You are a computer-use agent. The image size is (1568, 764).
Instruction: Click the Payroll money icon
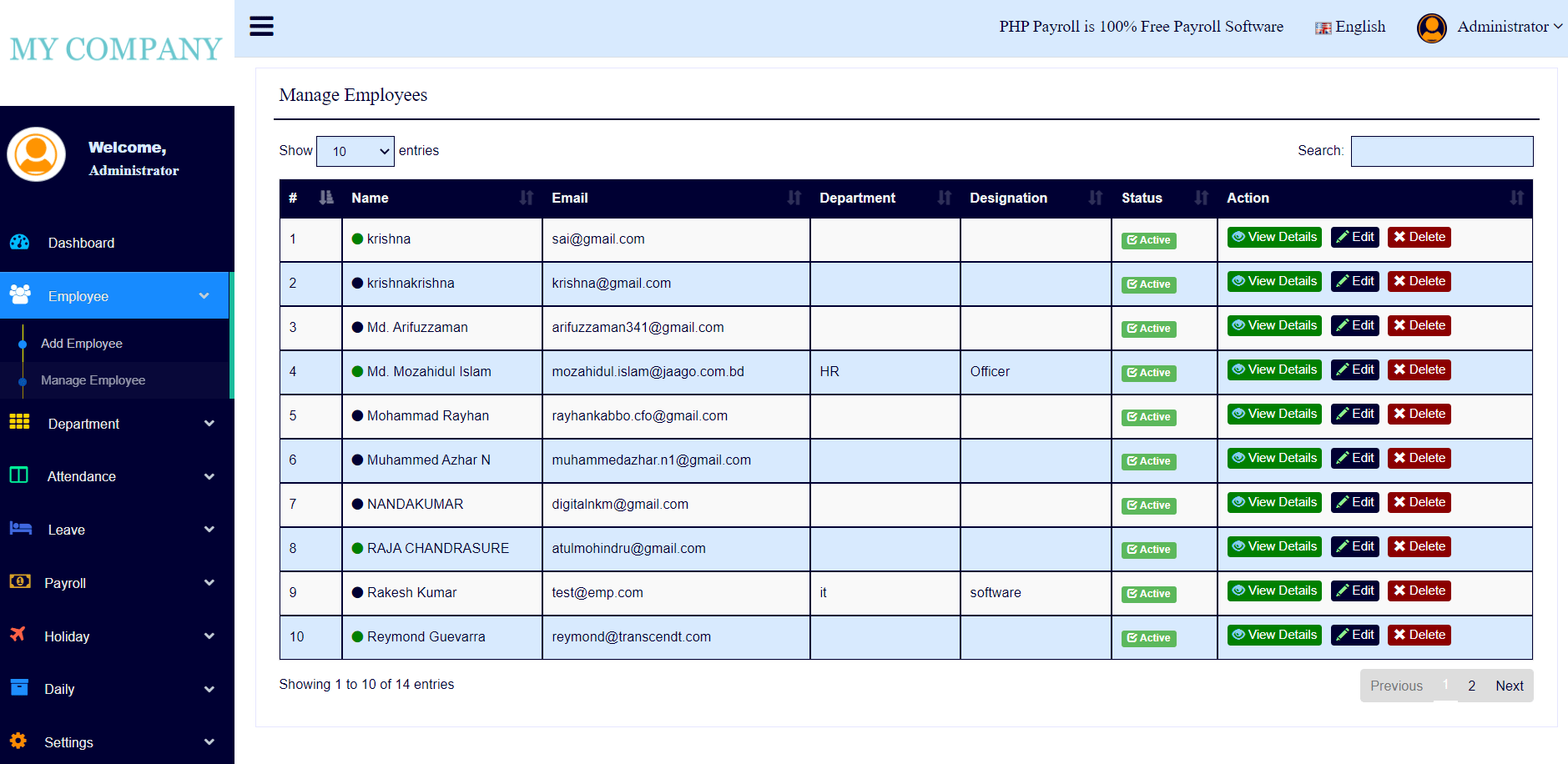coord(20,582)
